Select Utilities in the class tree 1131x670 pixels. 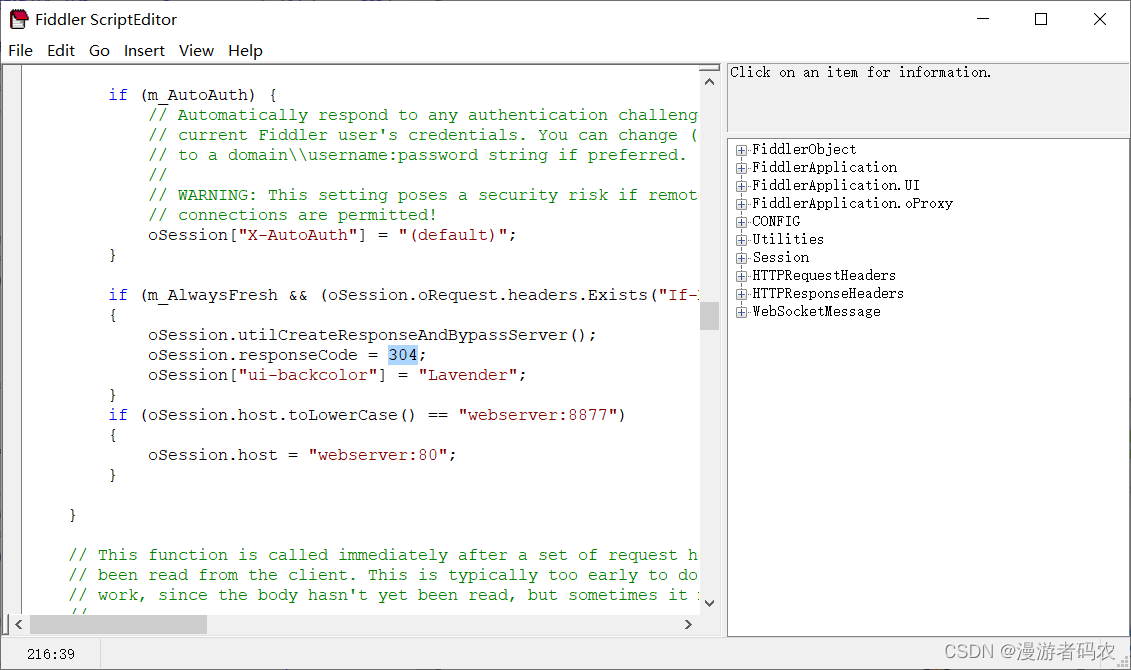coord(788,239)
